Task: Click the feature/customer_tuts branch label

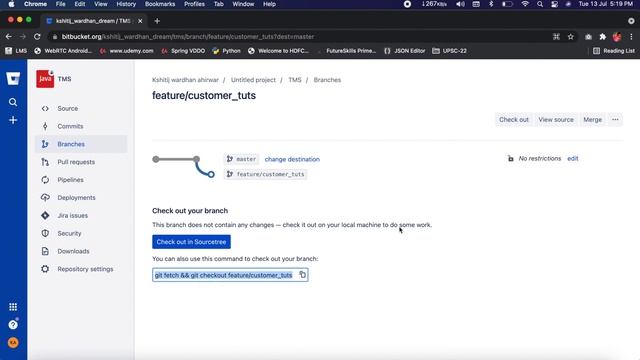Action: point(266,174)
